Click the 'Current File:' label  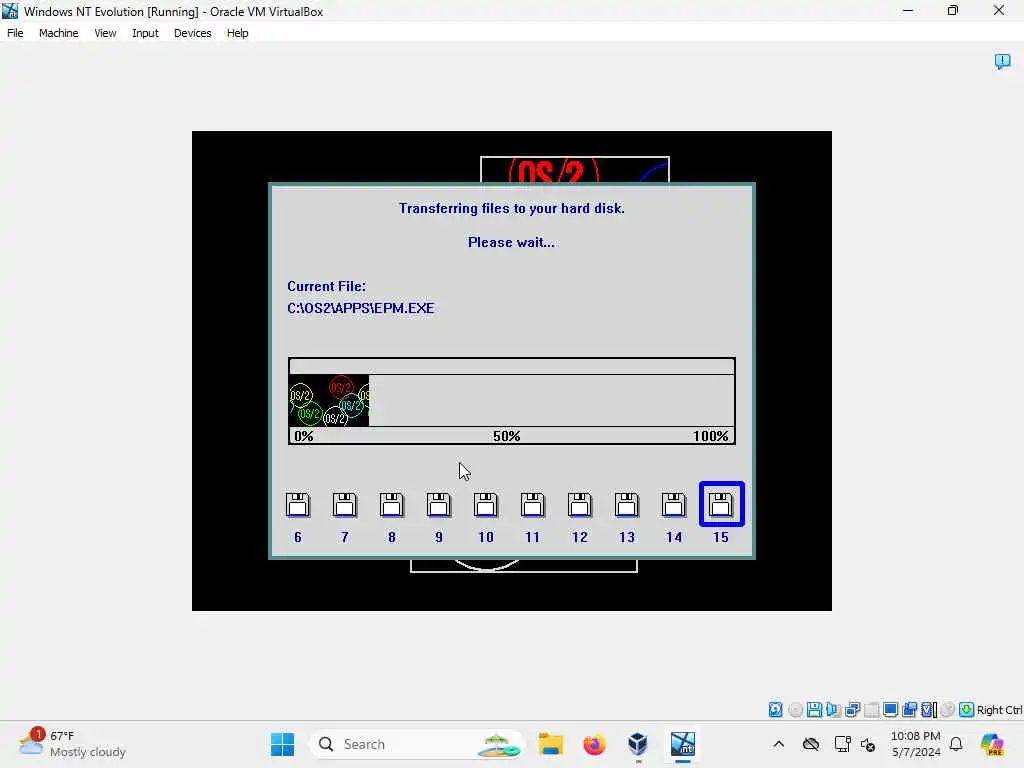pyautogui.click(x=327, y=286)
